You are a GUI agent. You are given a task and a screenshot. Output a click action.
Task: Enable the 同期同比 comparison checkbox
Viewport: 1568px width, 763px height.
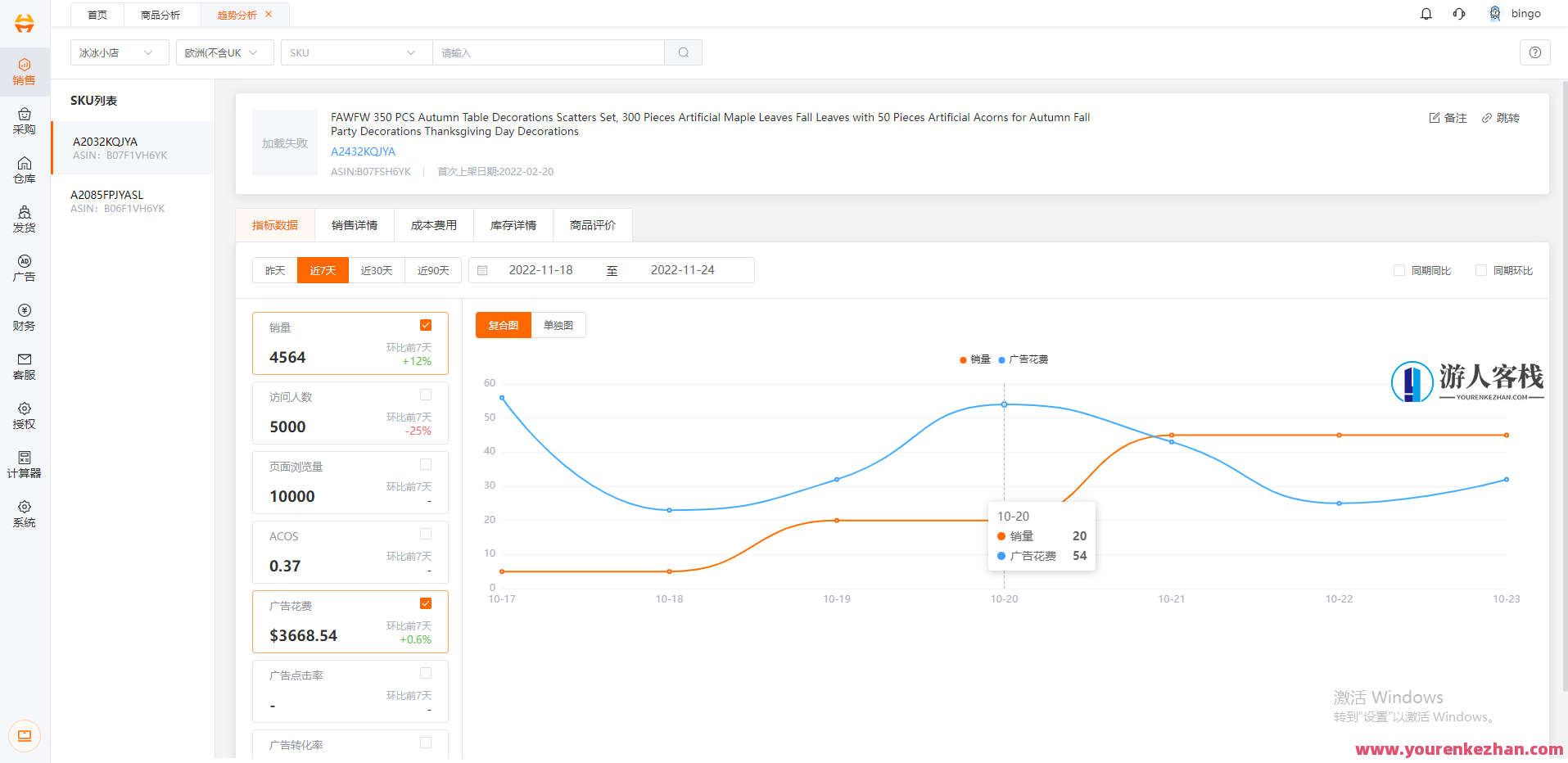tap(1399, 270)
